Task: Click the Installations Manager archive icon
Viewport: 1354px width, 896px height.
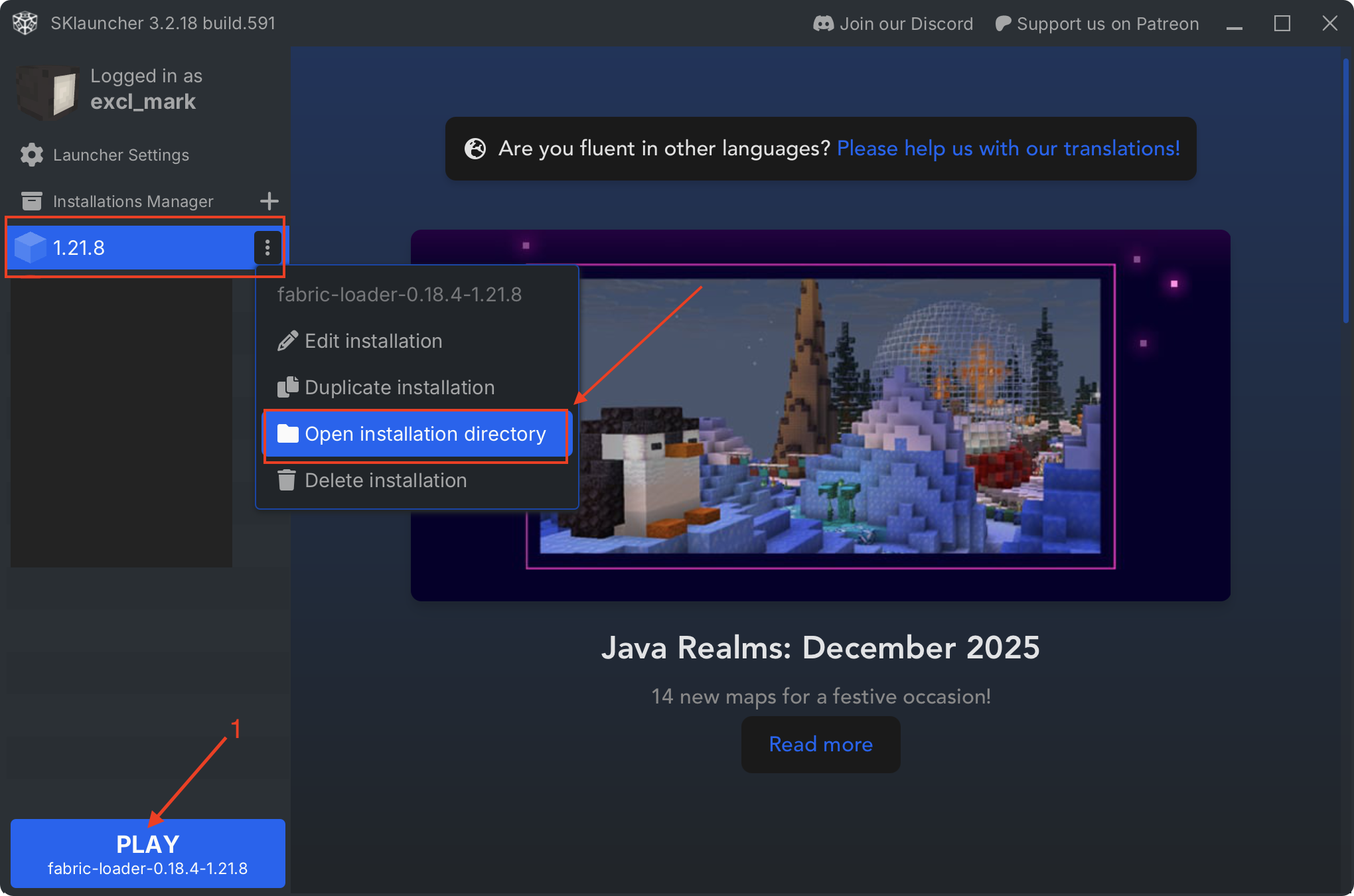Action: 31,201
